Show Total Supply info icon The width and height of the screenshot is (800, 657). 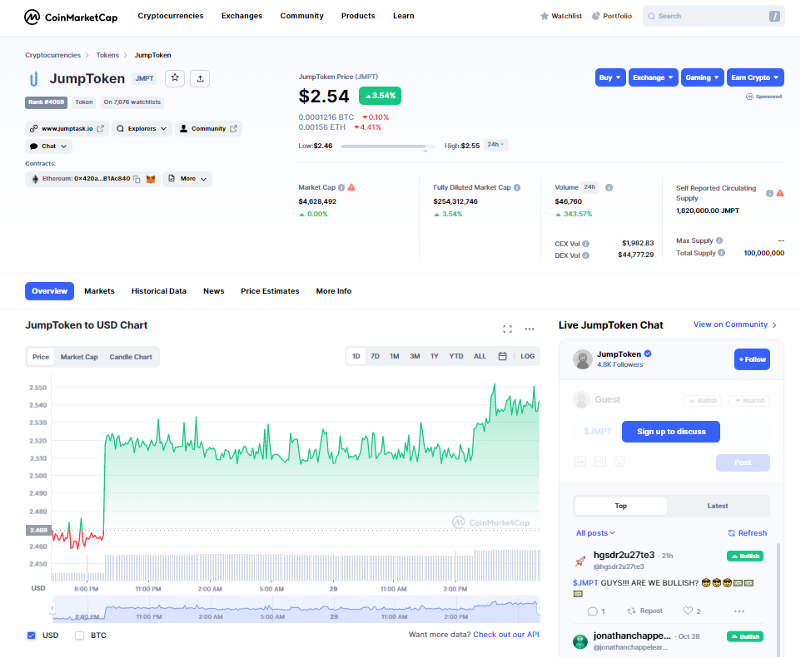(721, 252)
